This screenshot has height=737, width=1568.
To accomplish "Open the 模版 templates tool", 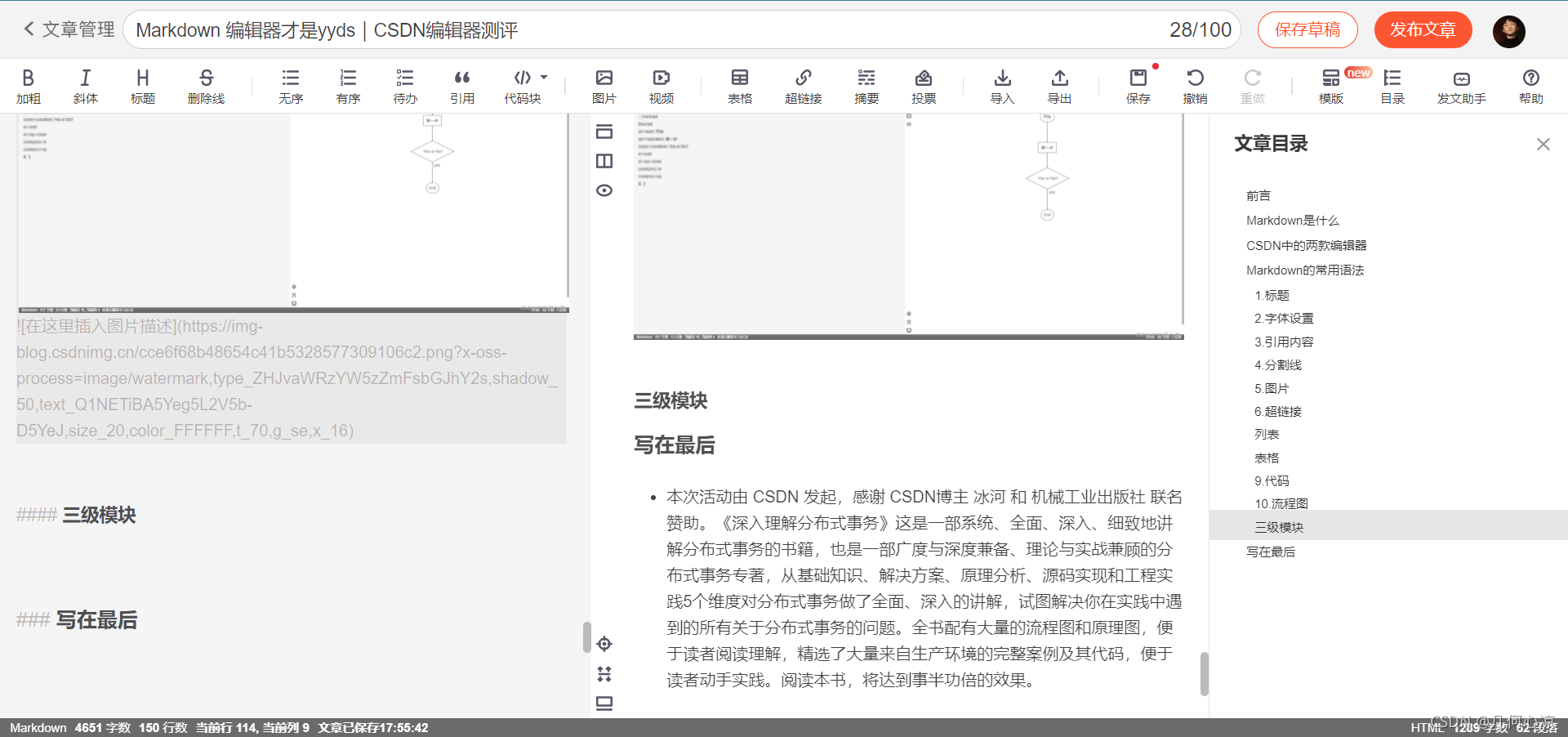I will pyautogui.click(x=1331, y=86).
